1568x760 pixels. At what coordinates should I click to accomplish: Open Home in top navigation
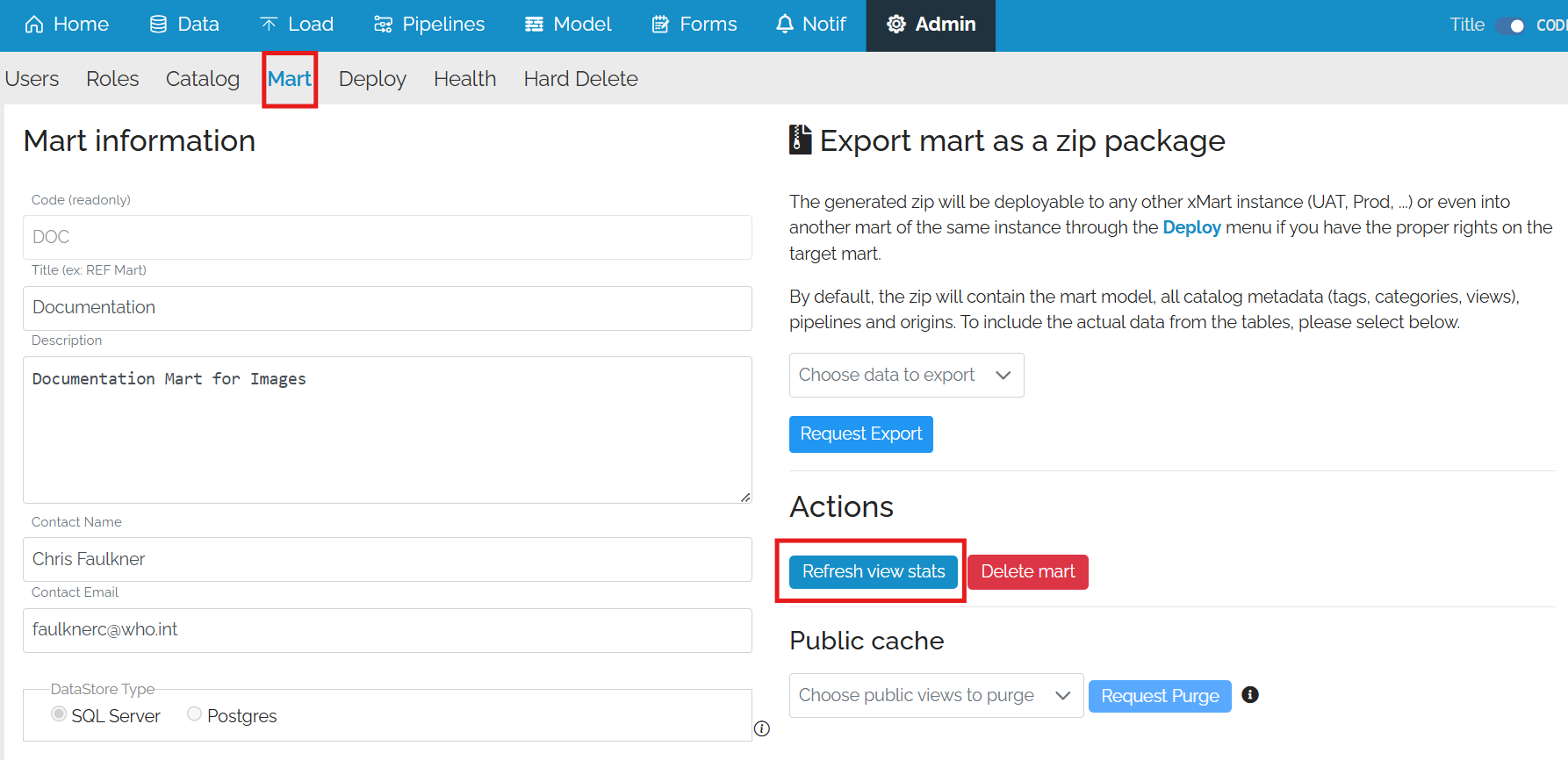tap(67, 25)
